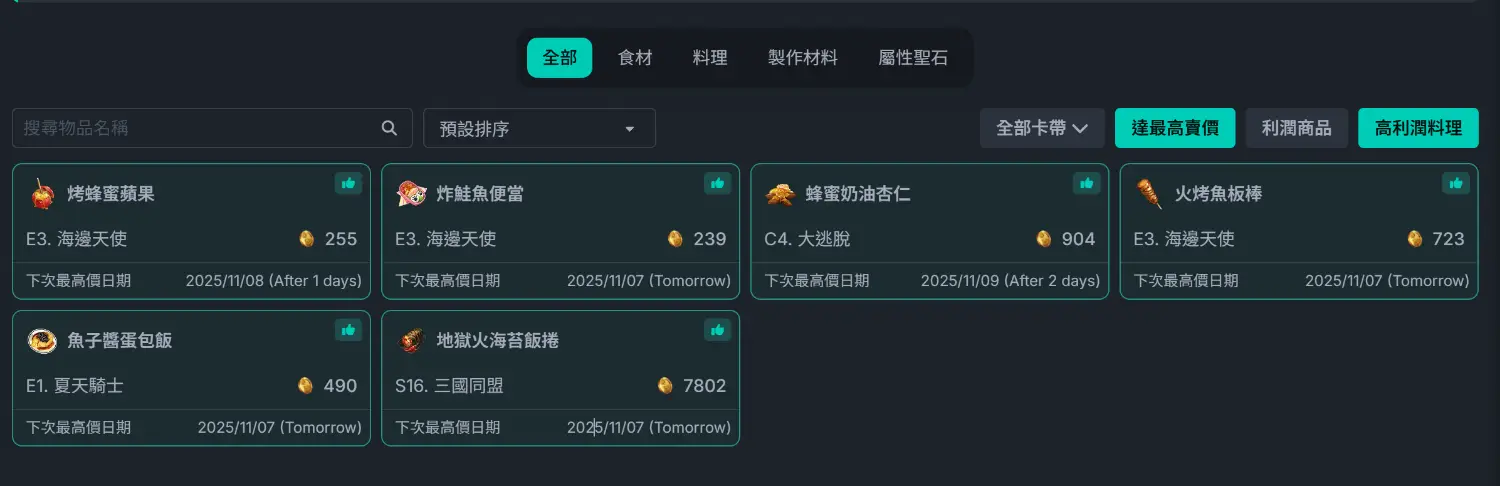Click the 魚子醬蛋包飯 dish icon
Screen dimensions: 1500x486
[41, 340]
